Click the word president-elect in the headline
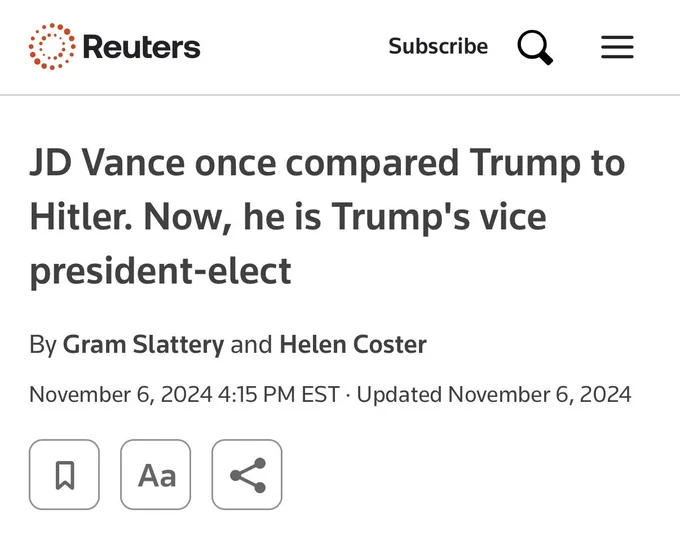680x549 pixels. click(160, 271)
